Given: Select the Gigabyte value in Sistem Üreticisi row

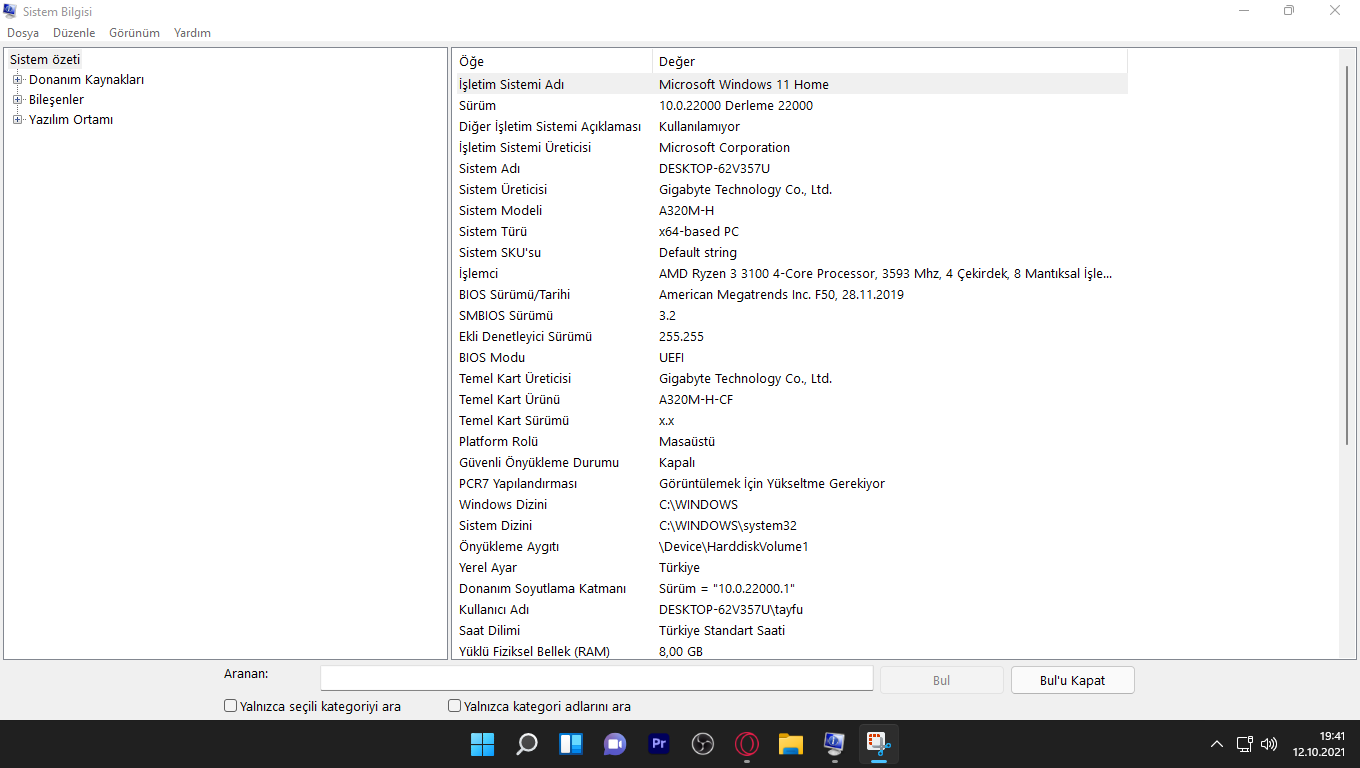Looking at the screenshot, I should pyautogui.click(x=745, y=190).
